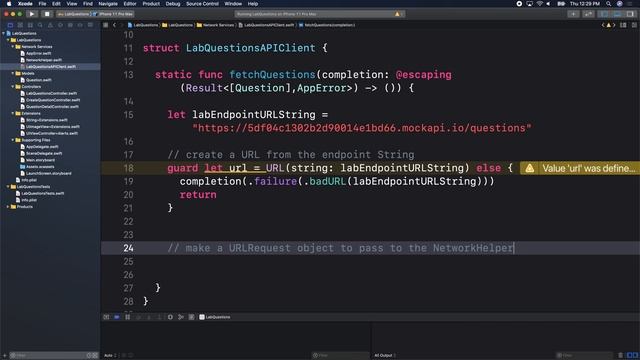Collapse the Models group
This screenshot has width=640, height=360.
coord(13,73)
